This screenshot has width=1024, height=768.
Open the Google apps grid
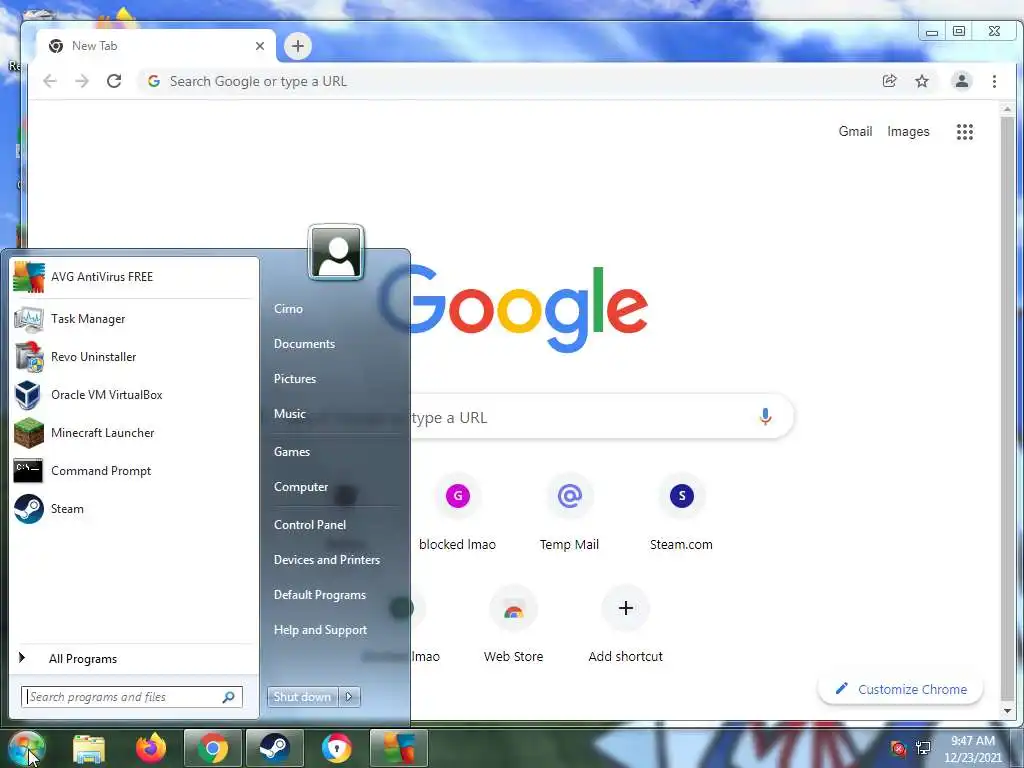tap(965, 132)
